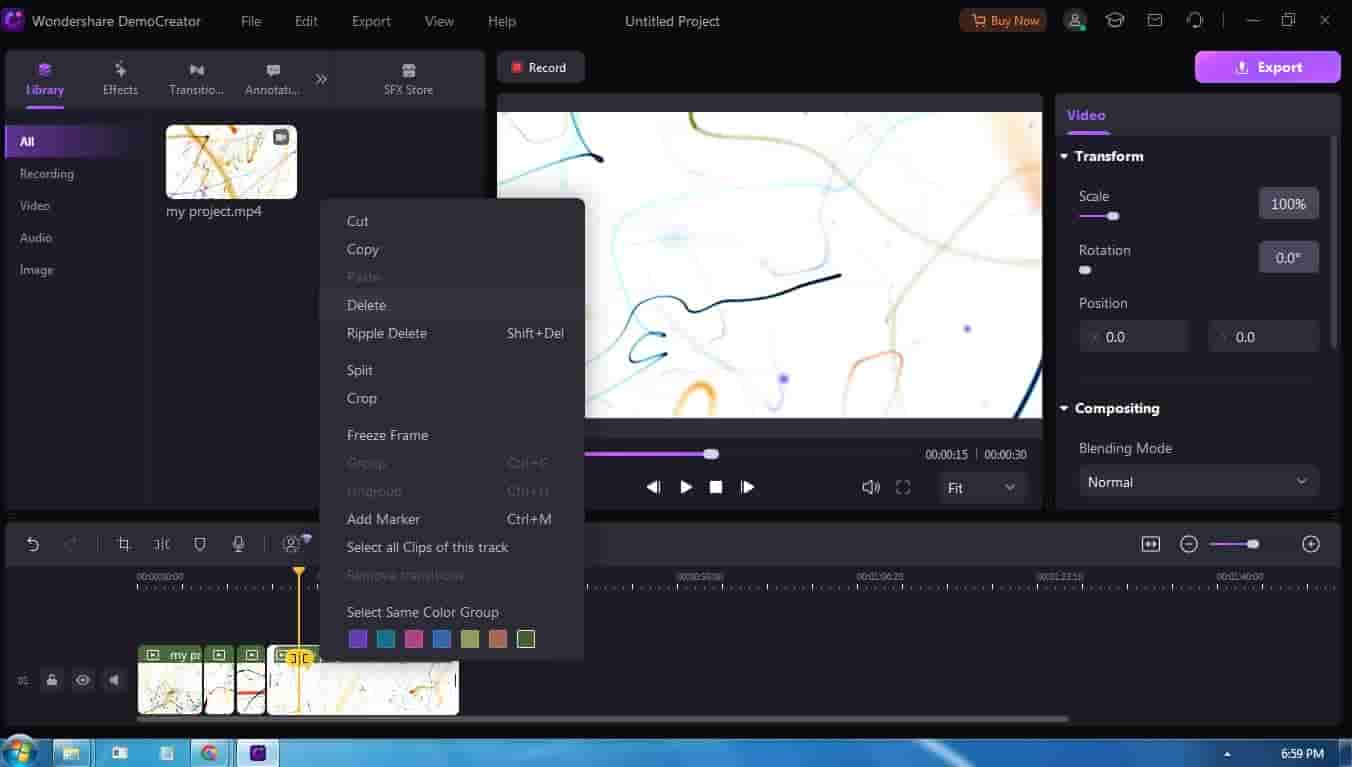
Task: Zoom in the timeline with plus icon
Action: pyautogui.click(x=1311, y=544)
